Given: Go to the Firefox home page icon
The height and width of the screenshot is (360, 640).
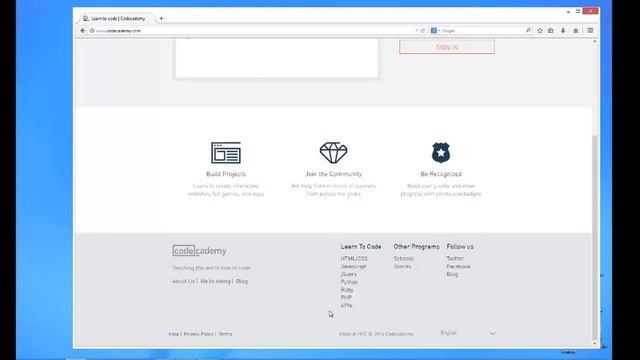Looking at the screenshot, I should 576,31.
